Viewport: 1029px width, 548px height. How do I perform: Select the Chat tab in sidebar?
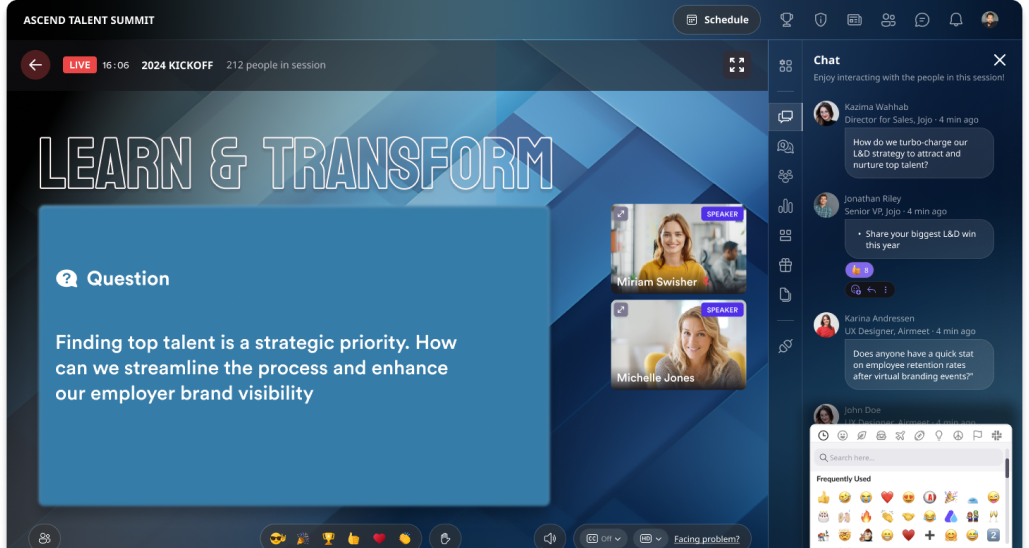786,117
